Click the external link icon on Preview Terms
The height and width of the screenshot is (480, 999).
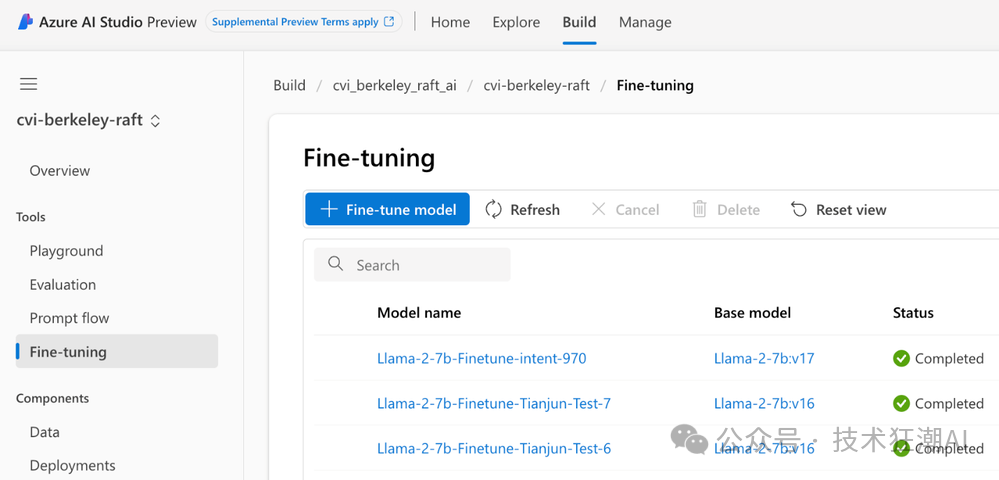click(x=389, y=22)
